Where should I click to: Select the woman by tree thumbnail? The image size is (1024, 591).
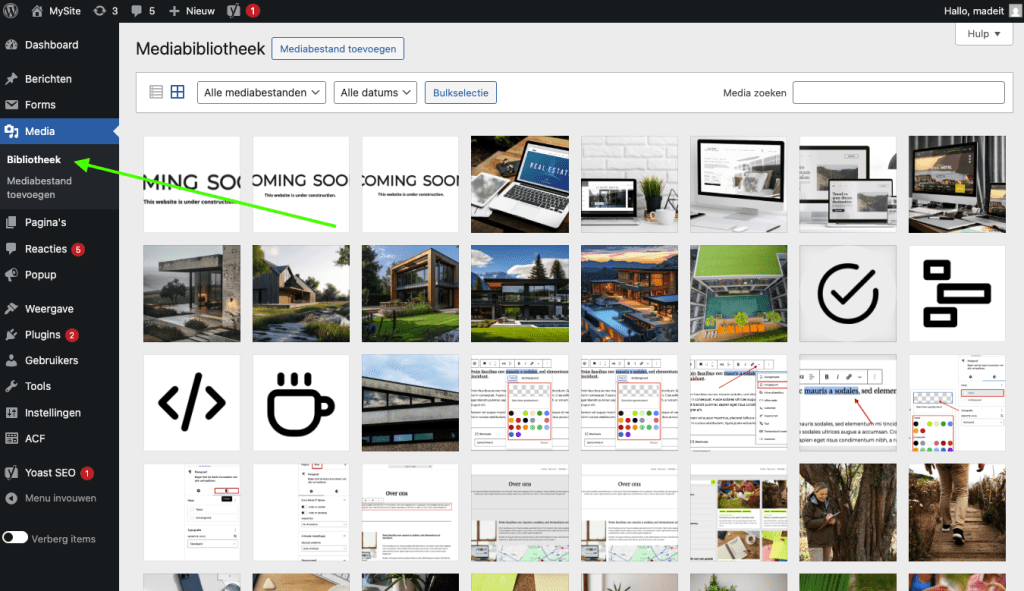point(848,513)
